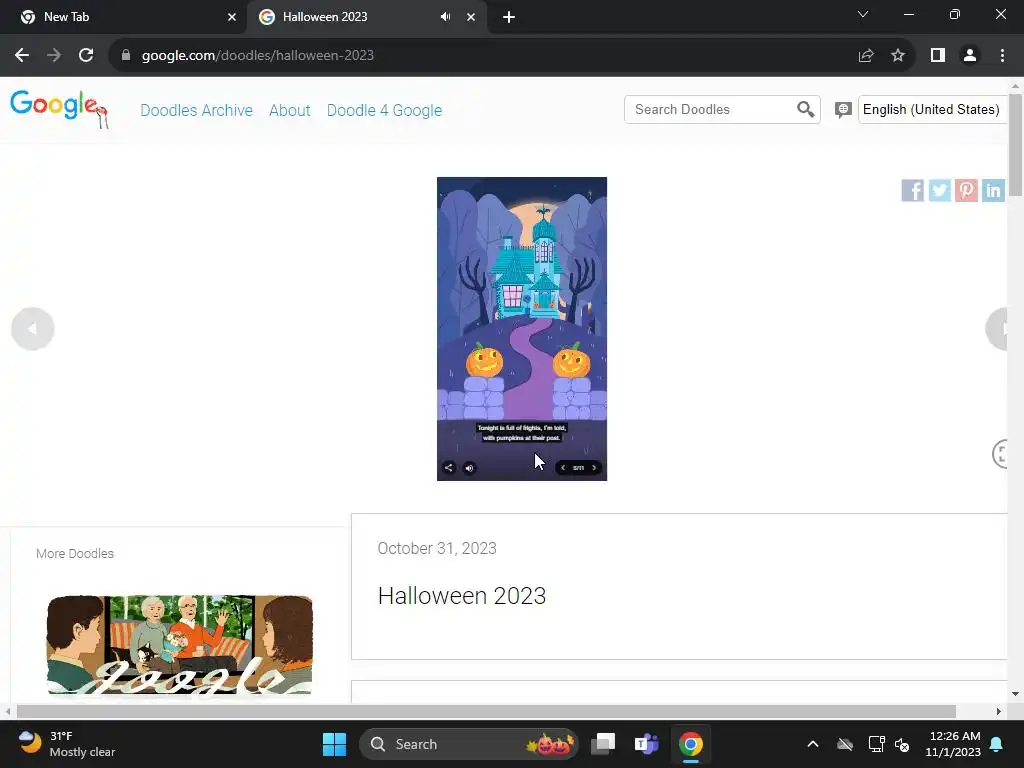Close the Halloween 2023 tab

[471, 17]
